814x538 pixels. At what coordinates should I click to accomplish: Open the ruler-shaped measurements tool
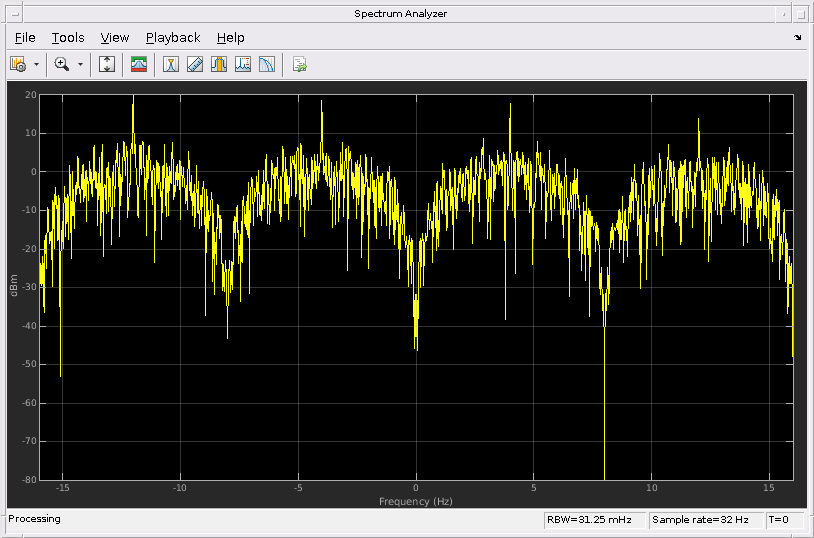tap(195, 64)
